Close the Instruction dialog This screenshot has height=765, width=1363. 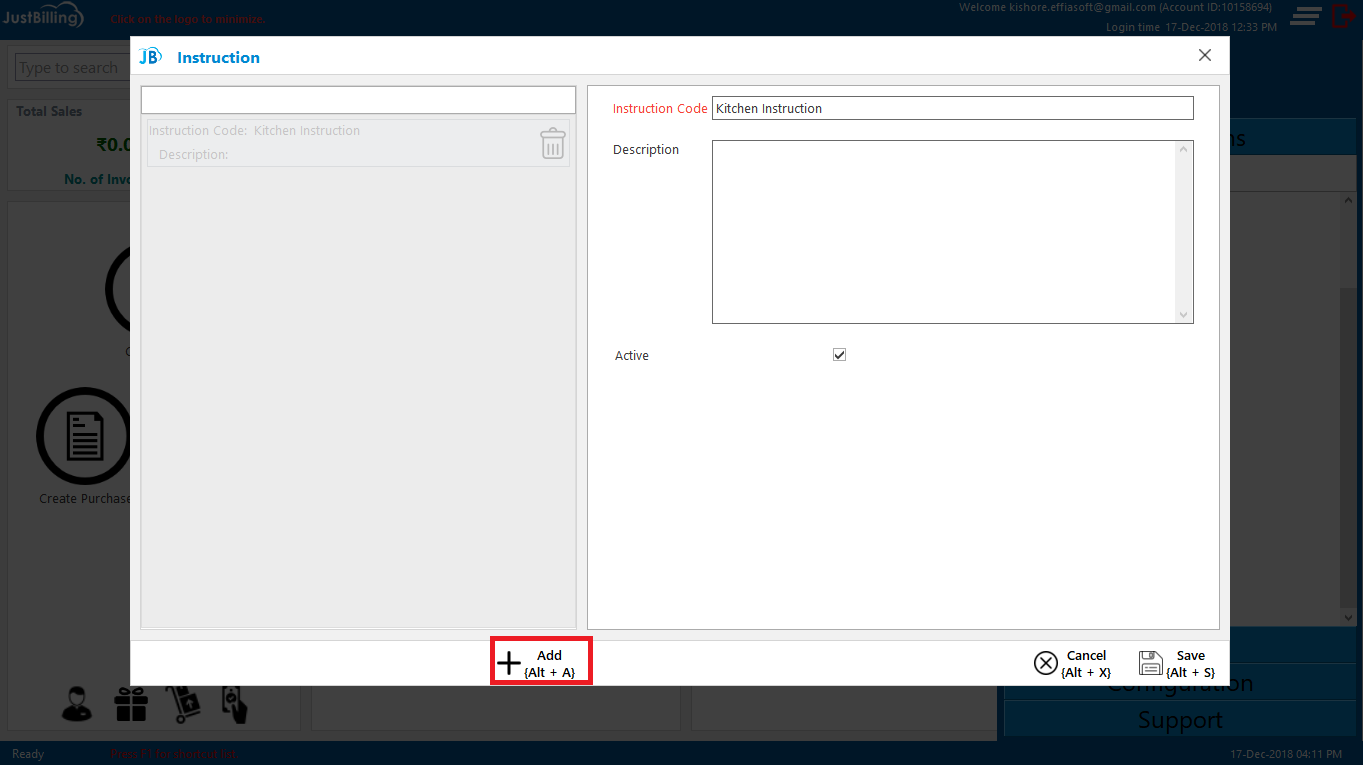click(1205, 56)
